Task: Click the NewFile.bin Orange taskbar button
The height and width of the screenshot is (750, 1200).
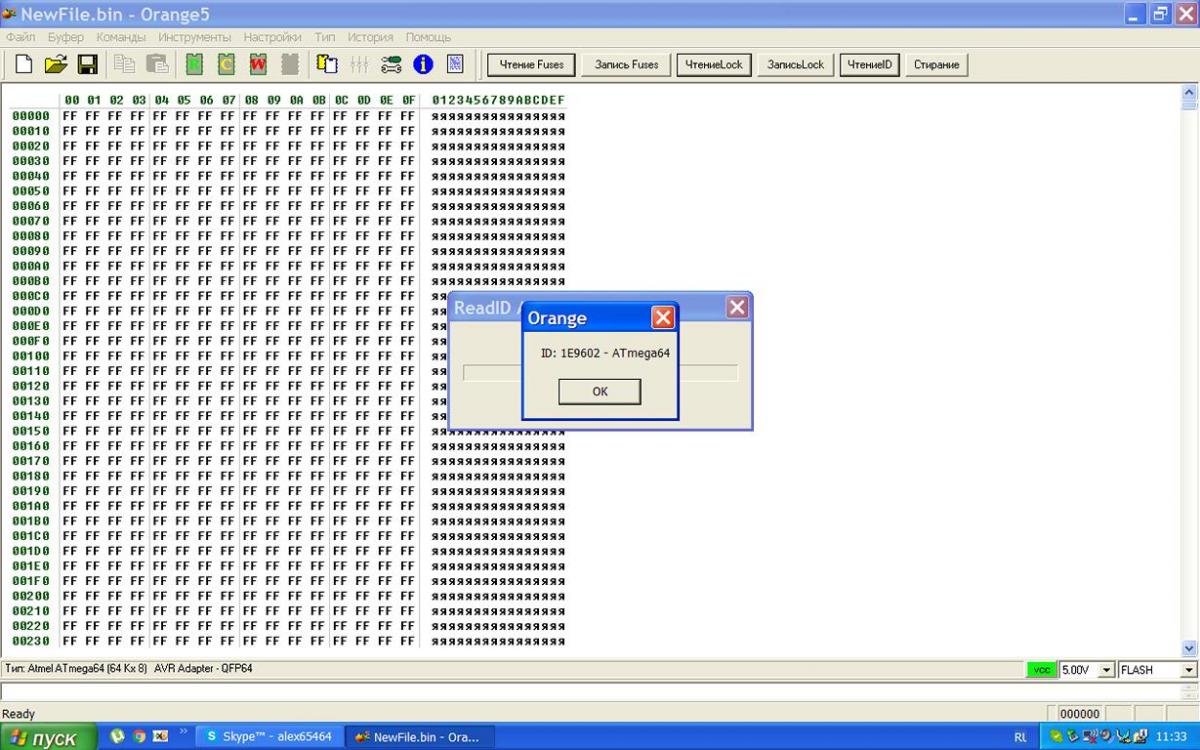Action: tap(419, 737)
